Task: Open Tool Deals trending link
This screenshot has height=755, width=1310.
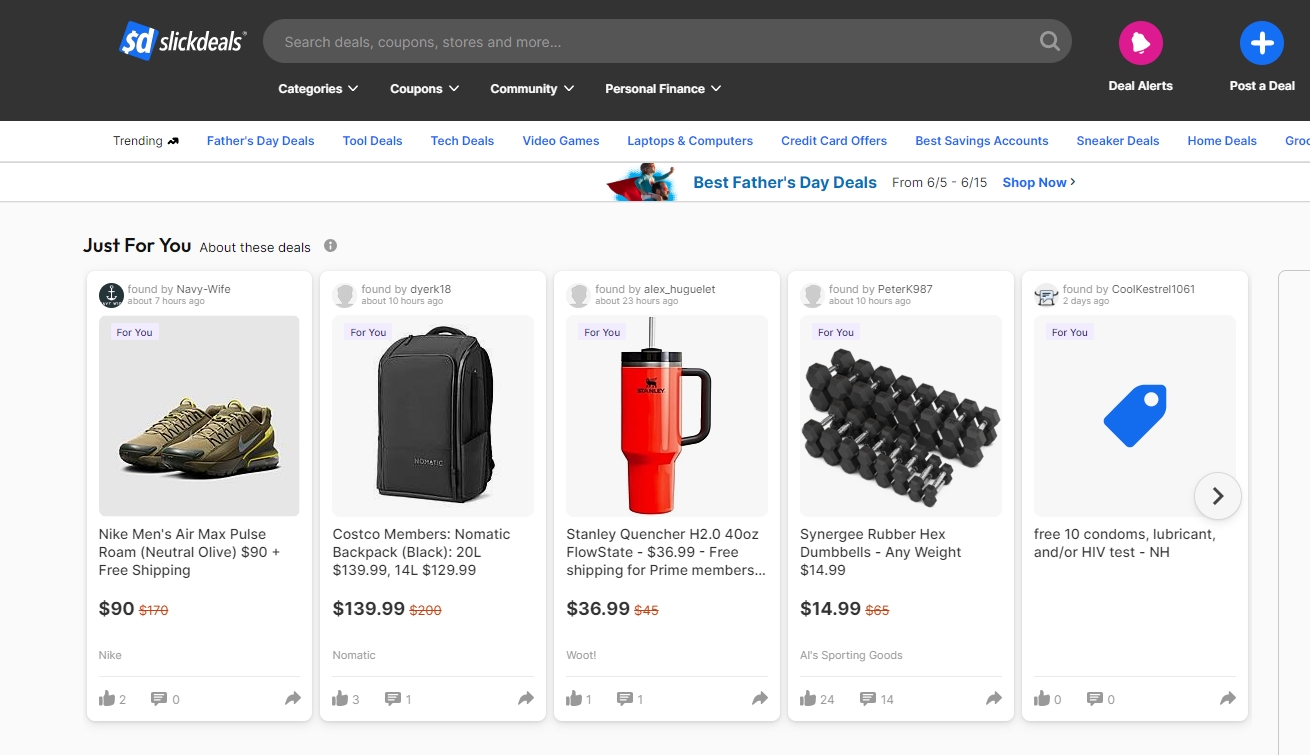Action: tap(372, 141)
